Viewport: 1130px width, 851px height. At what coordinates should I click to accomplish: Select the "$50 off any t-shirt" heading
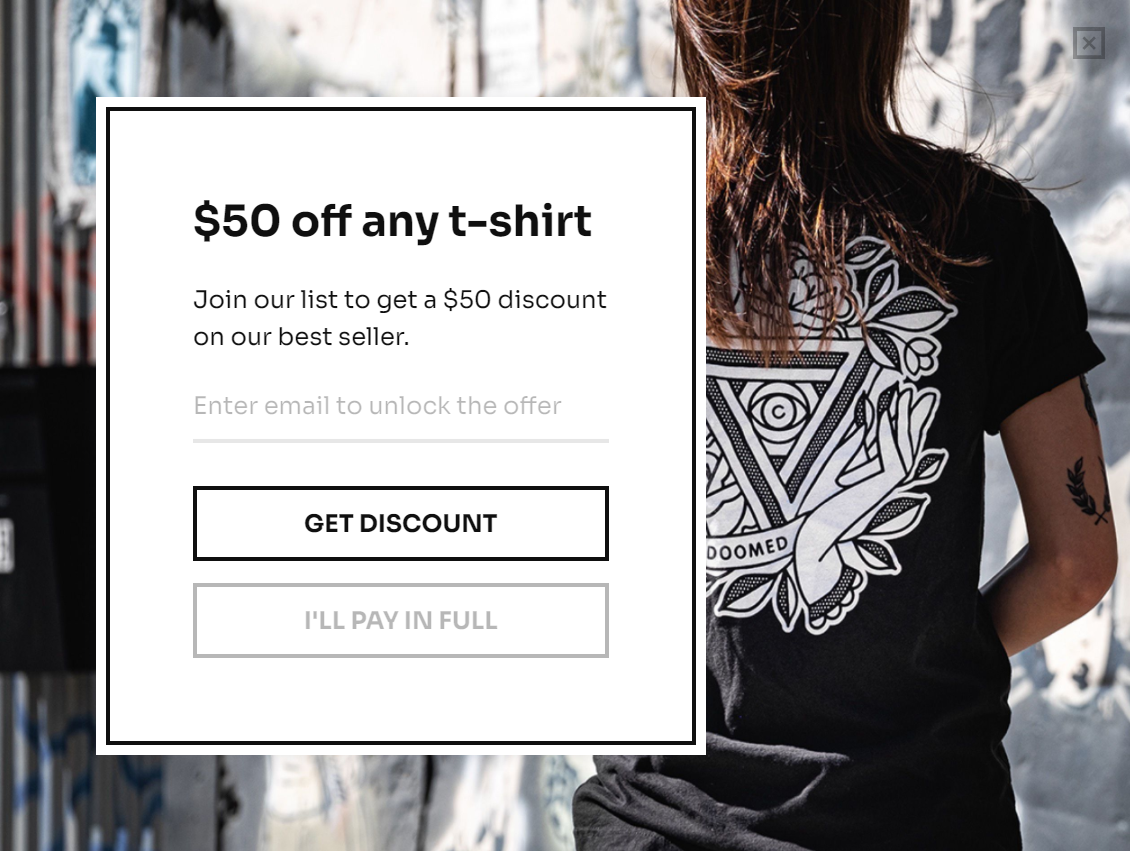tap(393, 221)
